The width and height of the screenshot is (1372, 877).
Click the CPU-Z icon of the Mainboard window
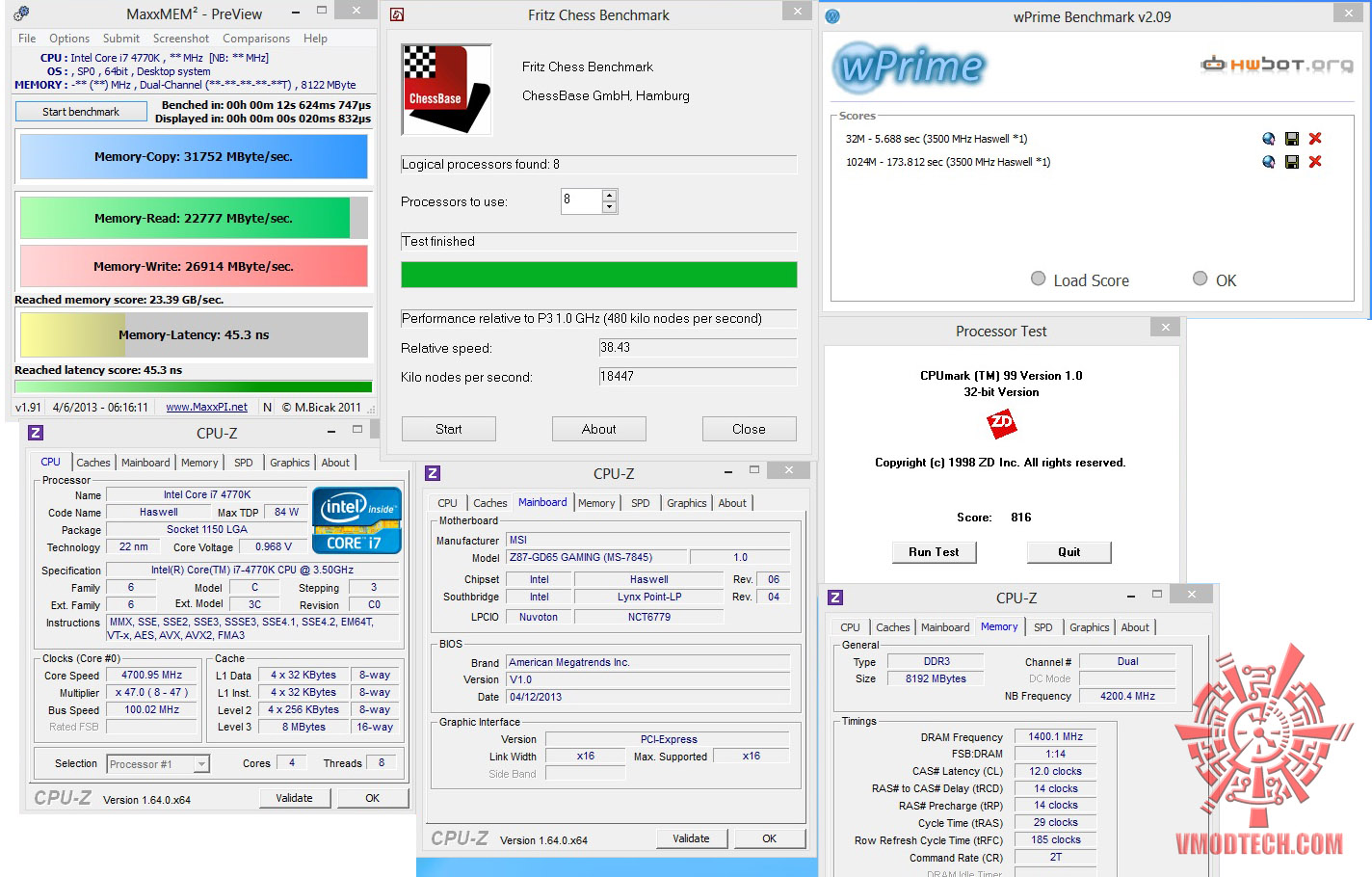point(433,473)
